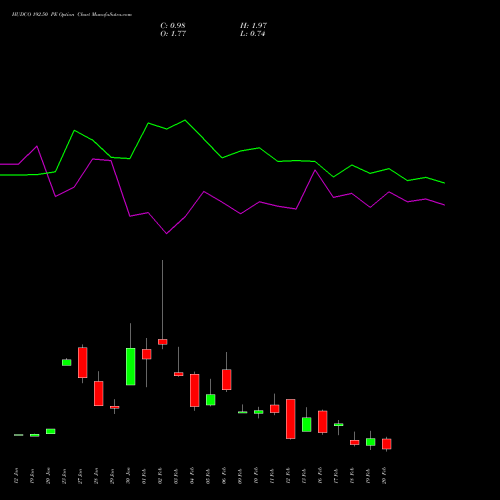This screenshot has width=500, height=500.
Task: Select the high value H: 1.97
Action: [x=253, y=26]
